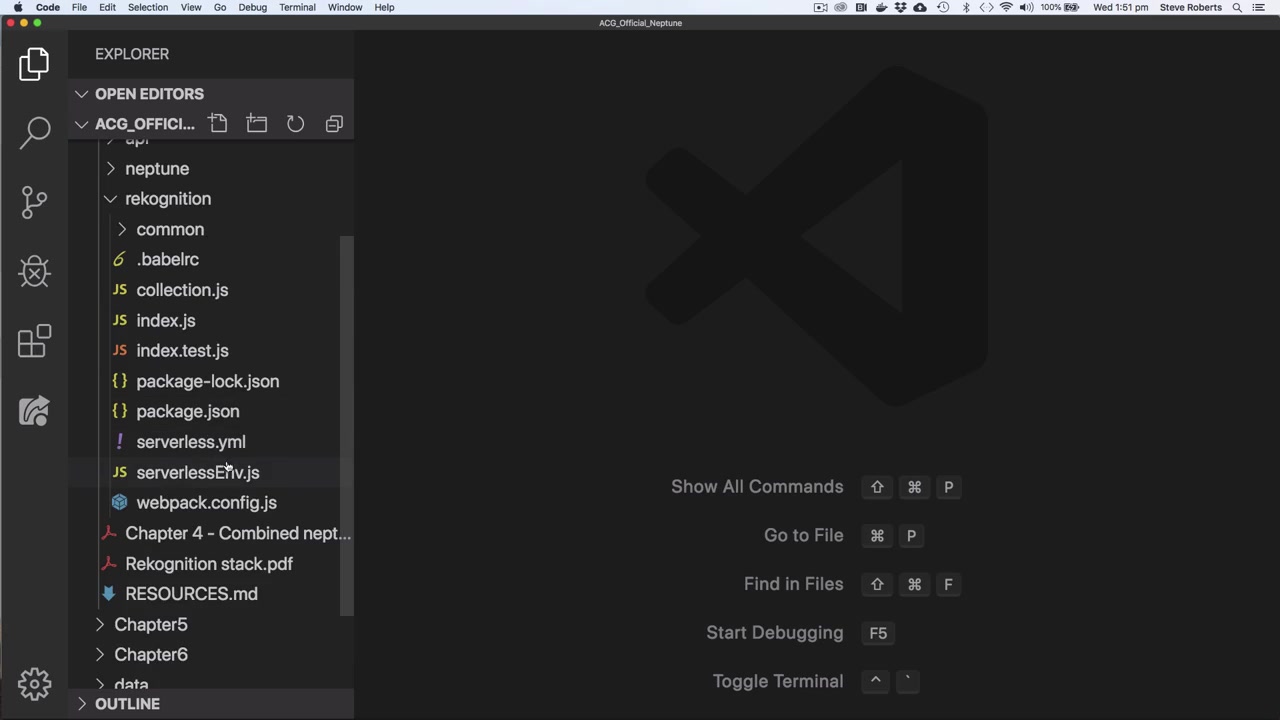This screenshot has width=1280, height=720.
Task: Open the custom extension icon below Extensions
Action: click(x=34, y=410)
